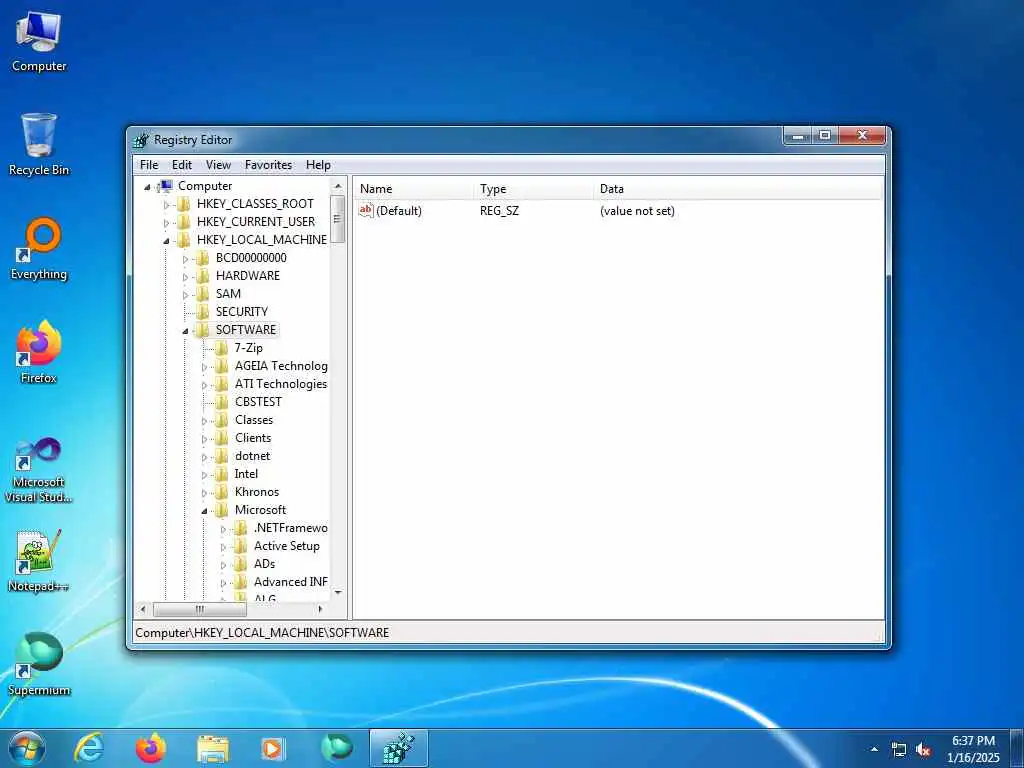Select the Recycle Bin desktop icon

pos(39,144)
